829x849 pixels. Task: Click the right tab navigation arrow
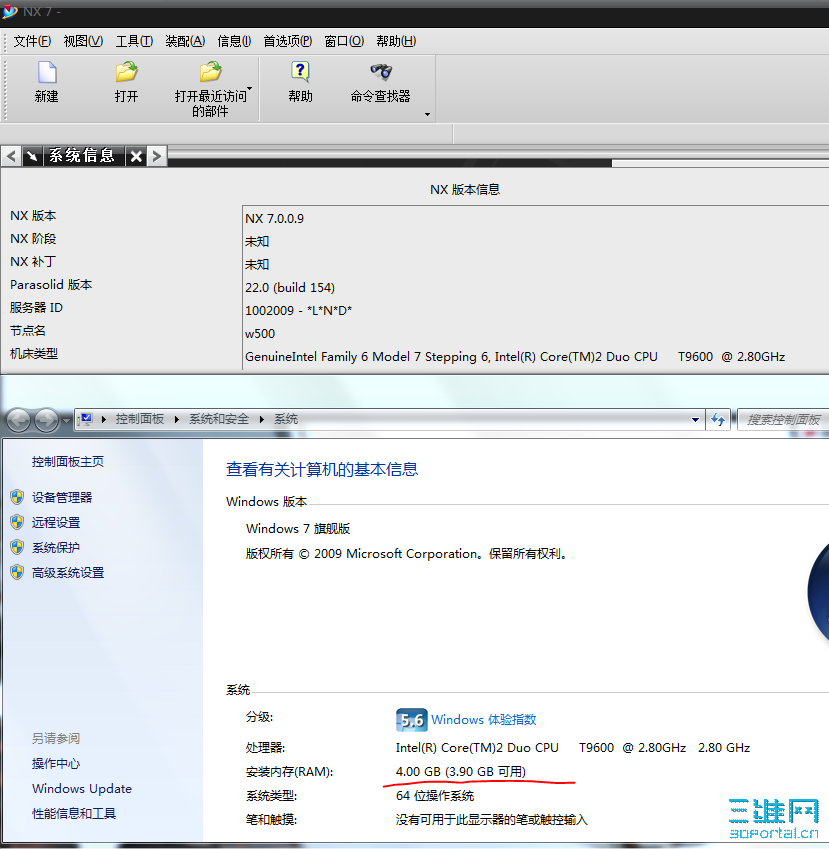pos(156,156)
